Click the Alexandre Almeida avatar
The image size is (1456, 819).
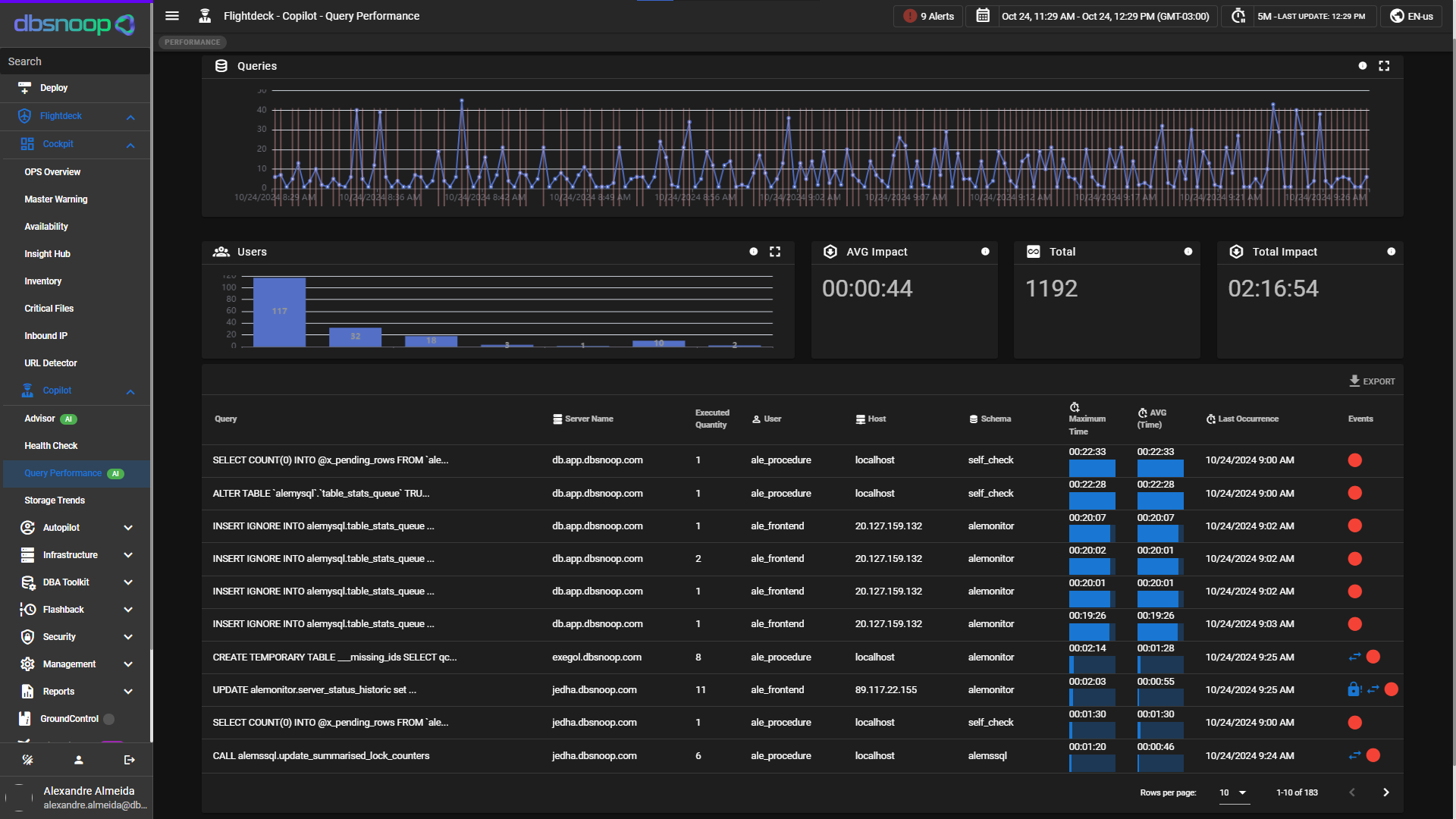(19, 797)
